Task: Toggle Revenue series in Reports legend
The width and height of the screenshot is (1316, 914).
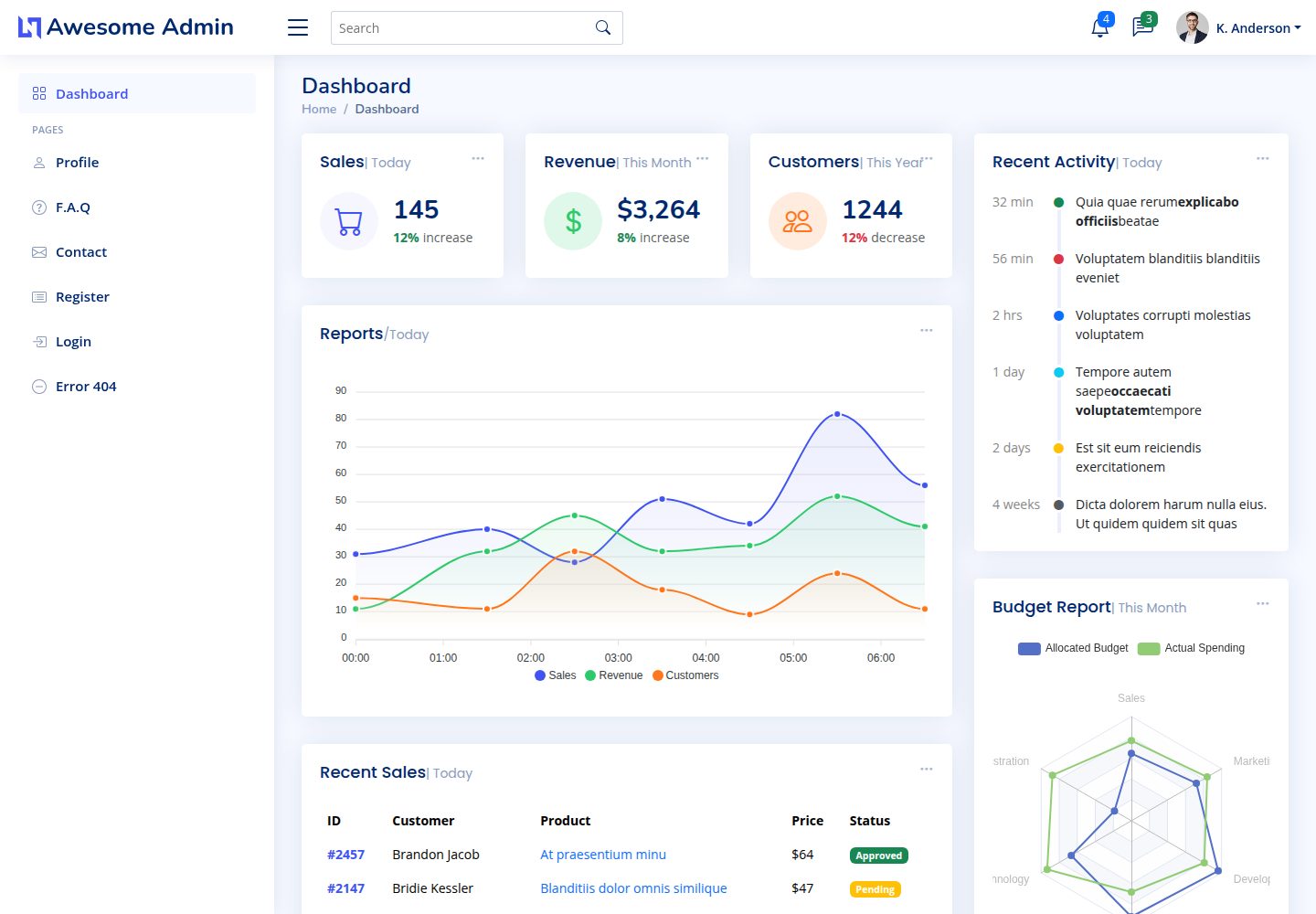Action: 614,675
